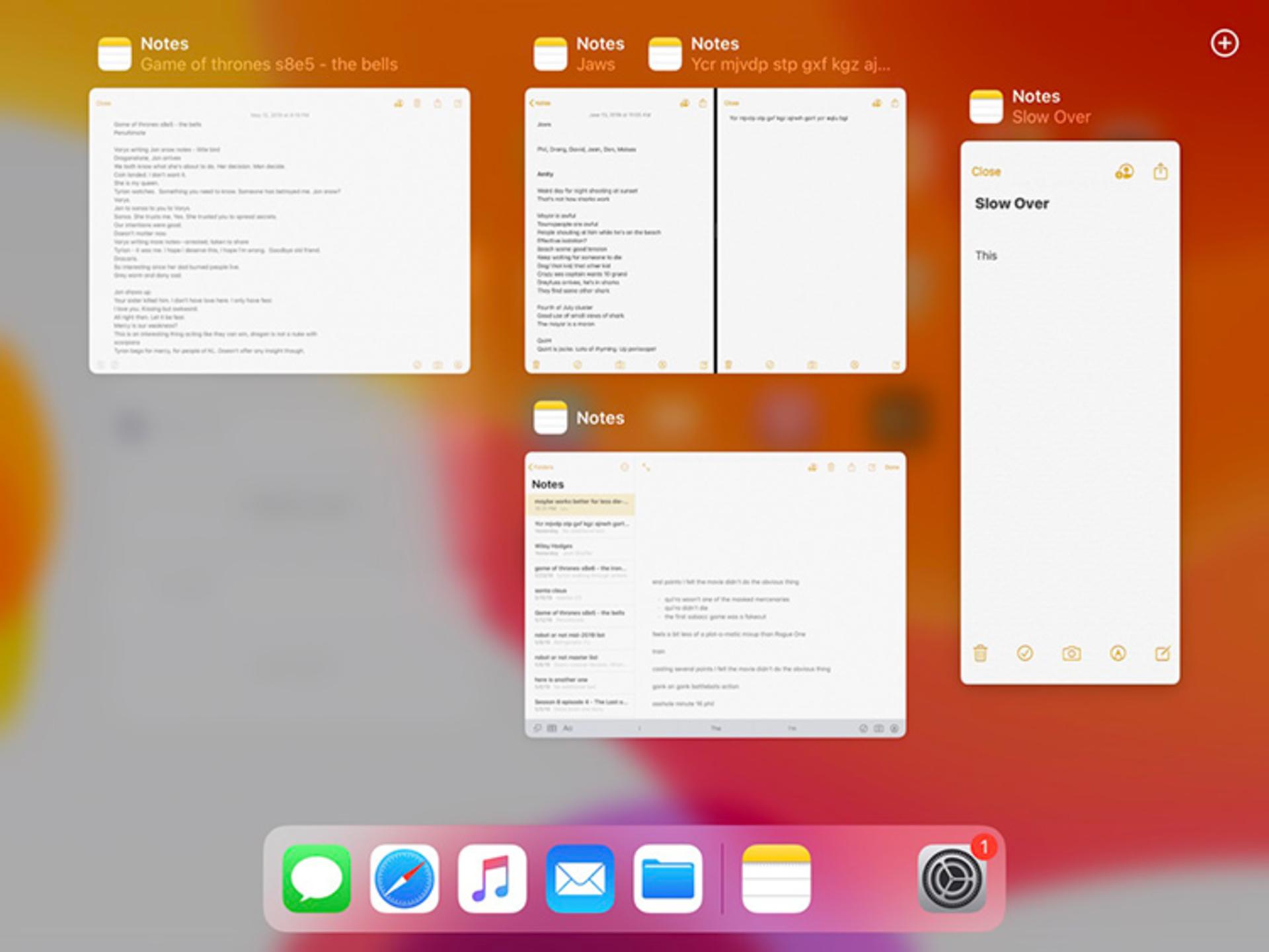The image size is (1269, 952).
Task: Tap share icon atop Game of thrones window
Action: coord(438,103)
